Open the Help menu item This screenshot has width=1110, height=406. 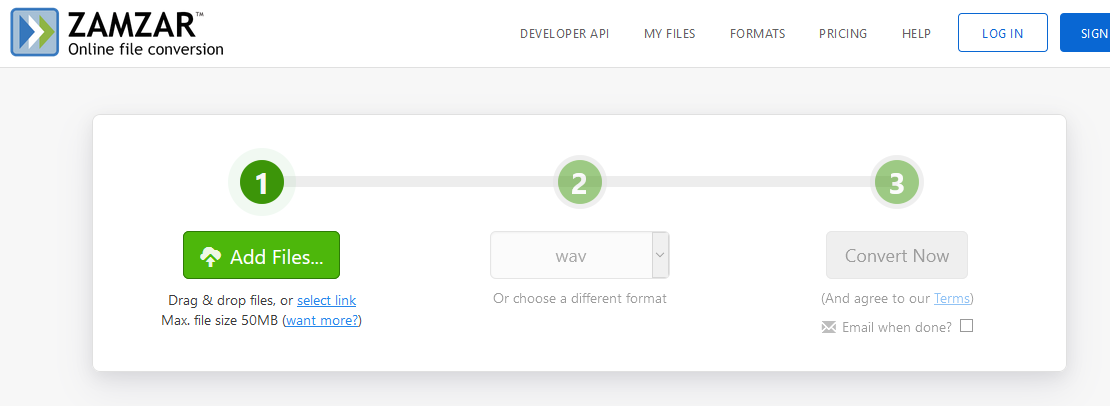click(x=916, y=33)
